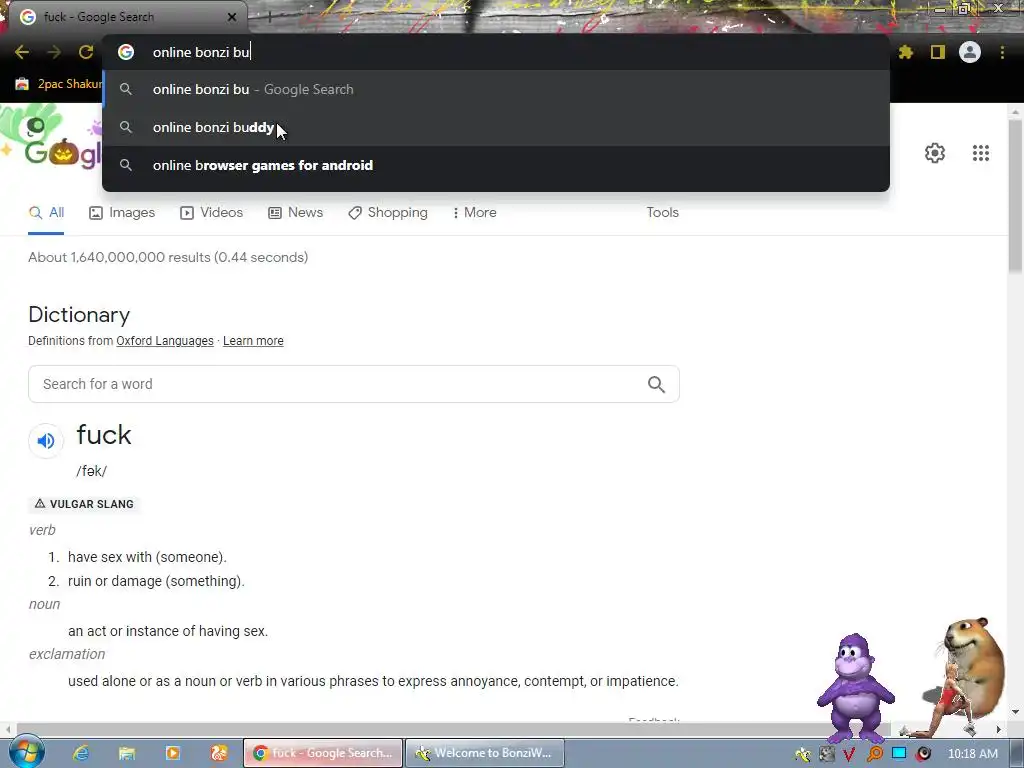This screenshot has height=768, width=1024.
Task: Click the gray picture tray icon
Action: [x=827, y=754]
